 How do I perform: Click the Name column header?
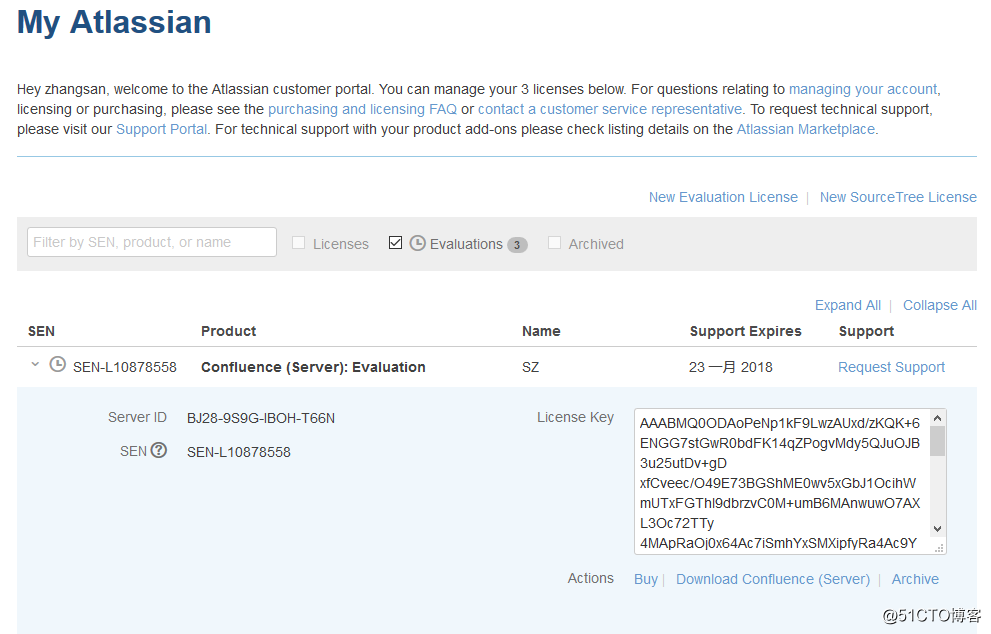(541, 331)
